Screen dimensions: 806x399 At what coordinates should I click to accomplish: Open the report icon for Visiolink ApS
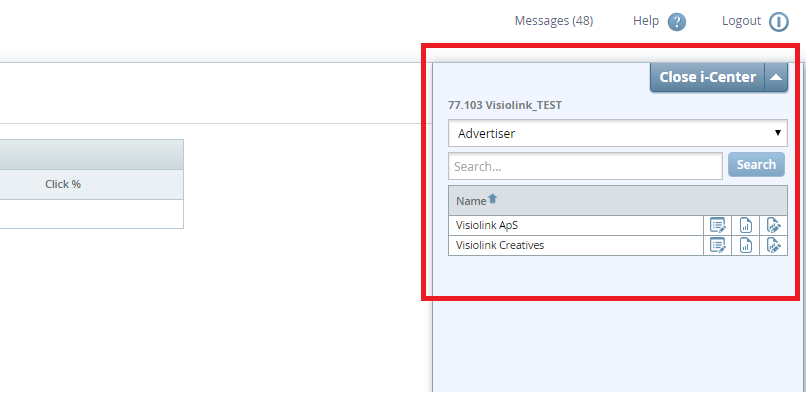pyautogui.click(x=745, y=225)
